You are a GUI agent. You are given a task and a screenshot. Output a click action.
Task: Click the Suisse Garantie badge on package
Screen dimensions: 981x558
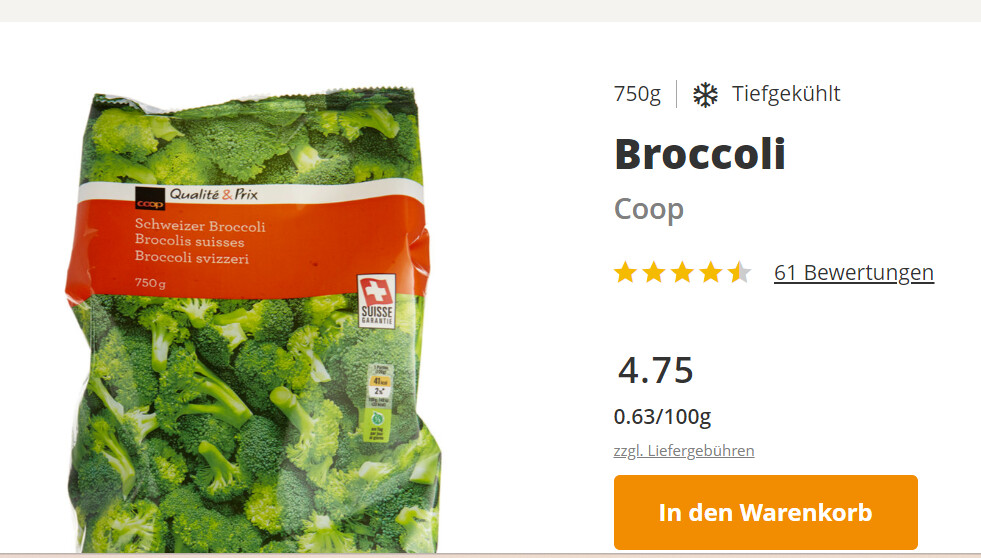(x=377, y=301)
